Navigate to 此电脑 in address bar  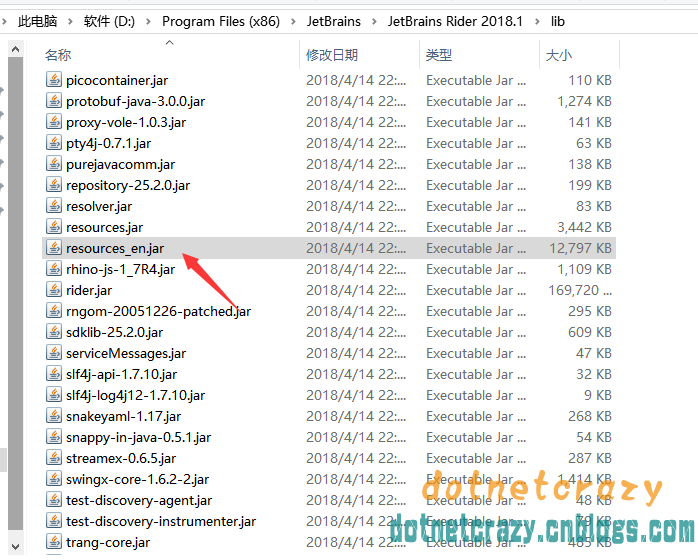38,21
